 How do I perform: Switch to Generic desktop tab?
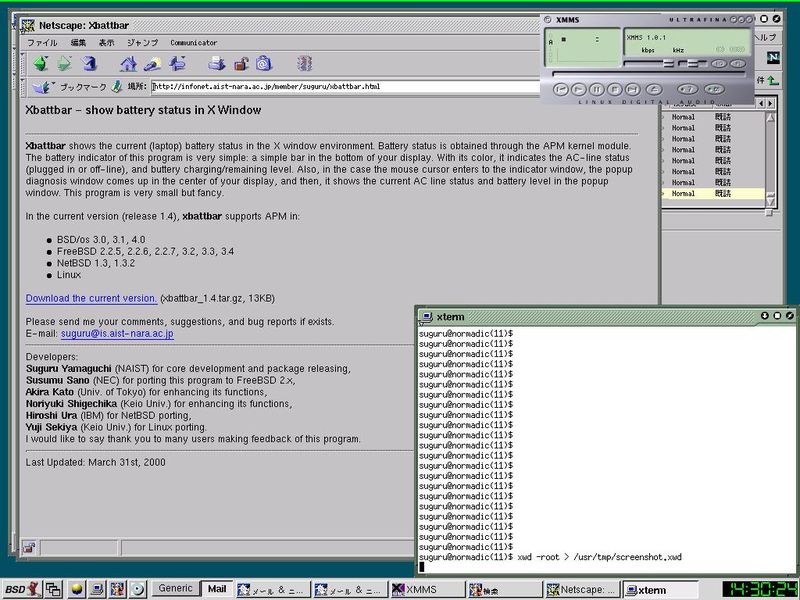[x=176, y=588]
